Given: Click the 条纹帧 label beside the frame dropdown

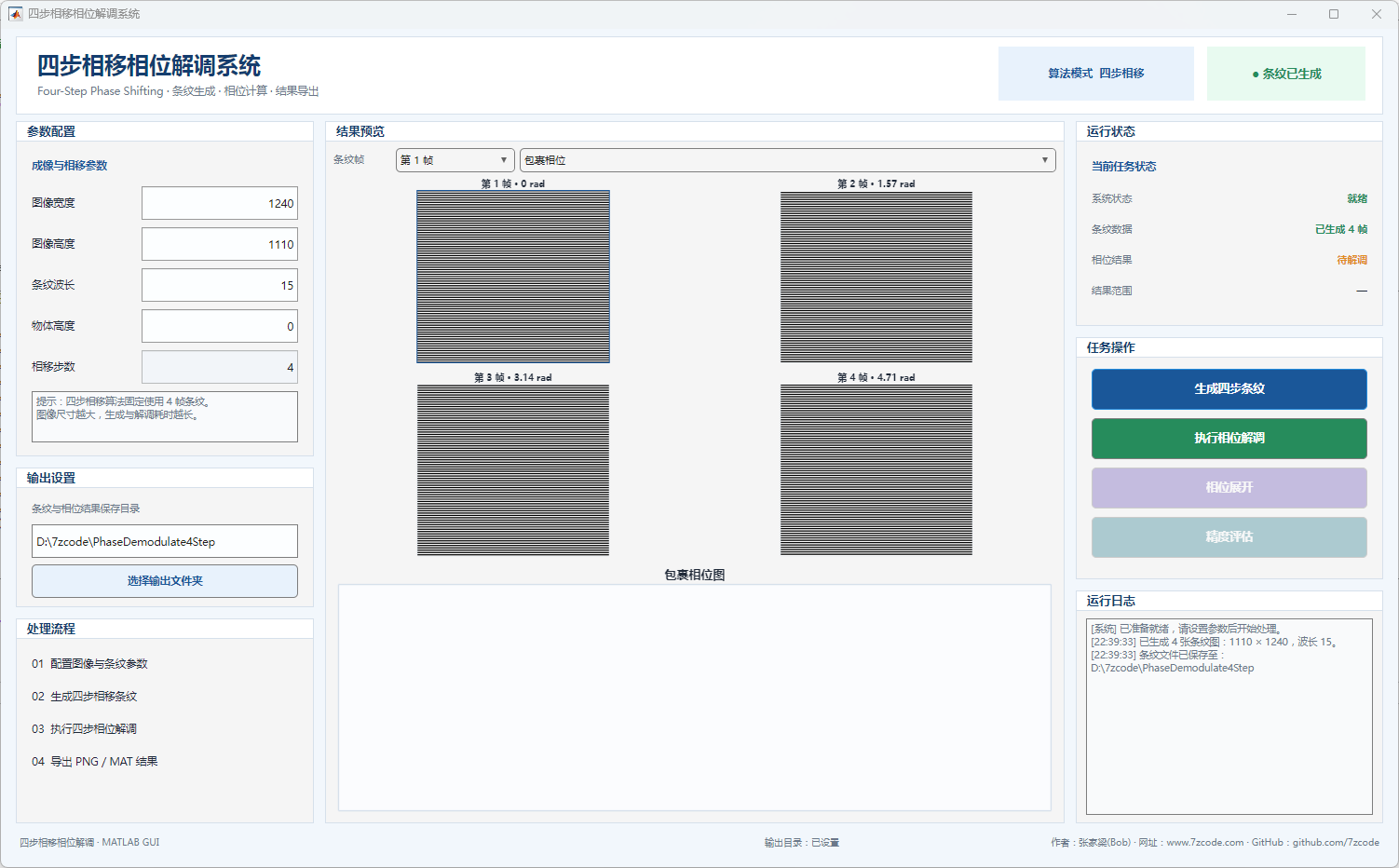Looking at the screenshot, I should (349, 160).
